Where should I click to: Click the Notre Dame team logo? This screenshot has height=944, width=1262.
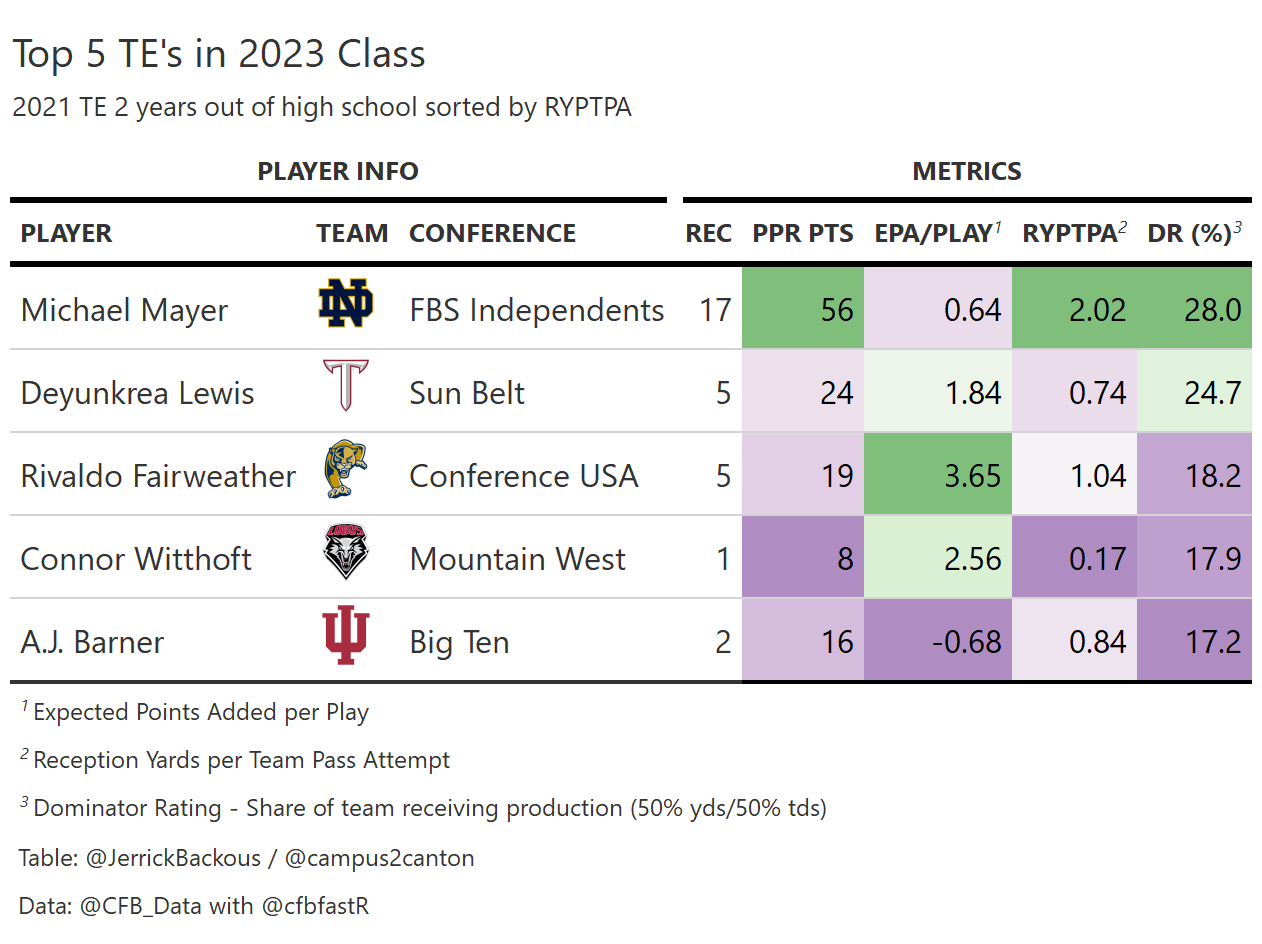click(x=346, y=305)
